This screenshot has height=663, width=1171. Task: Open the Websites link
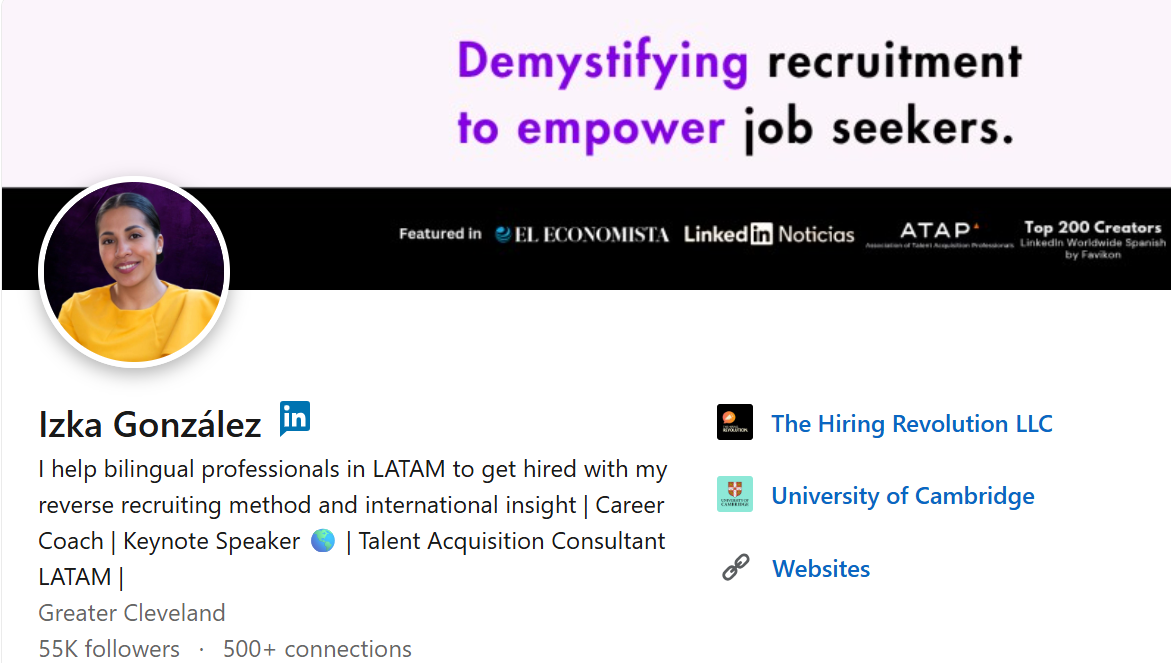tap(821, 569)
